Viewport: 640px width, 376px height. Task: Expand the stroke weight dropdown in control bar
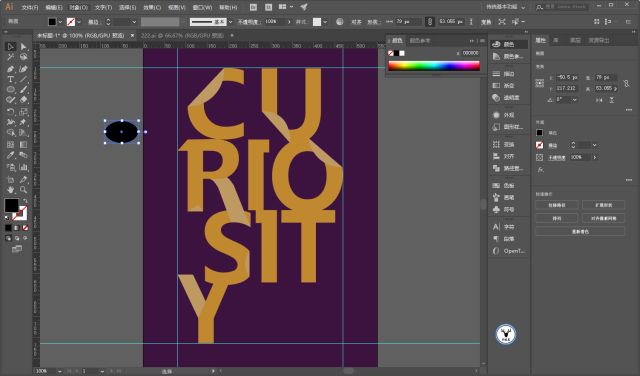tap(133, 22)
